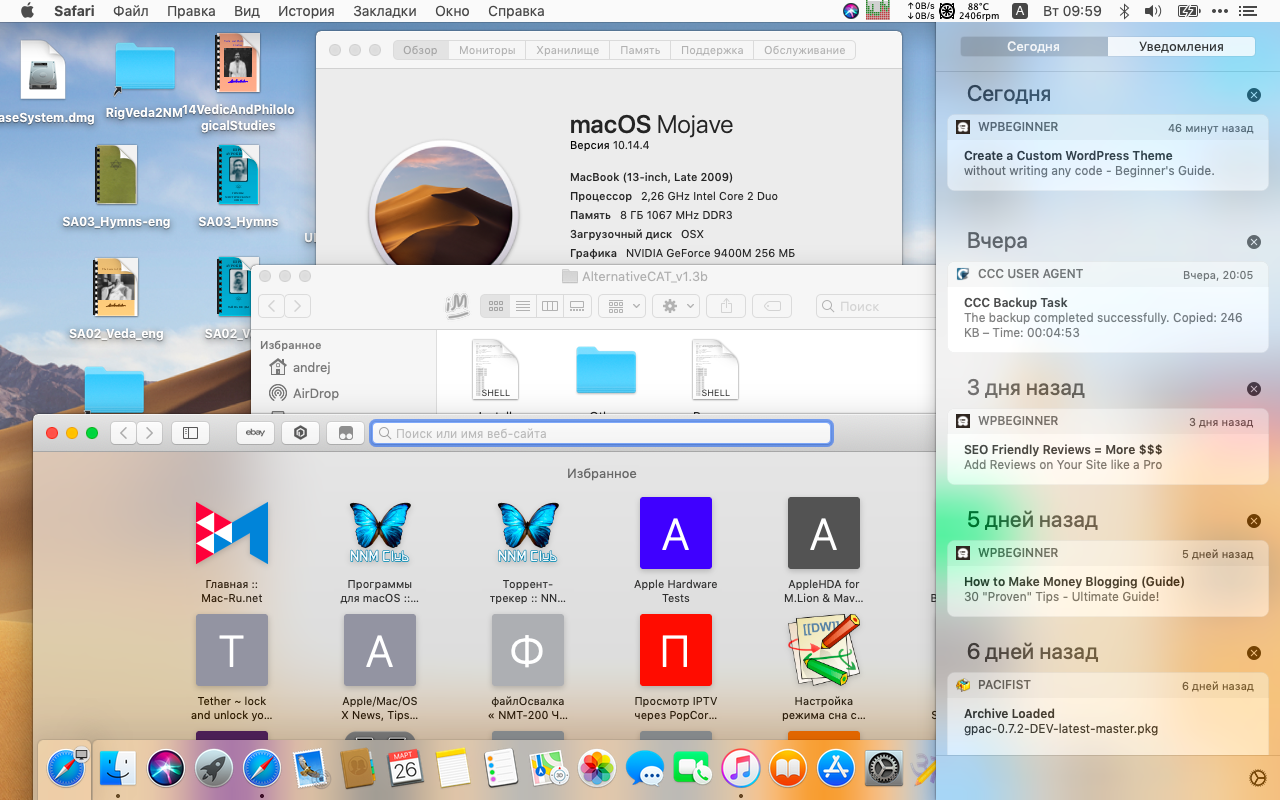Open System Preferences from the Dock
Image resolution: width=1280 pixels, height=800 pixels.
pyautogui.click(x=884, y=768)
